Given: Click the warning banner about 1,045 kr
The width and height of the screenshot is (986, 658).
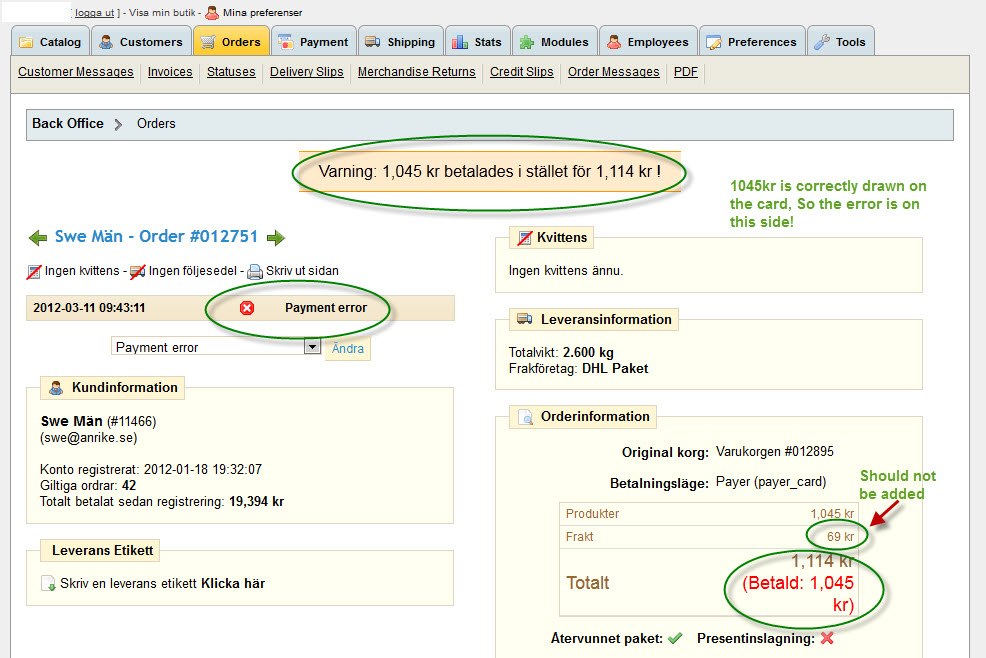Looking at the screenshot, I should tap(489, 171).
